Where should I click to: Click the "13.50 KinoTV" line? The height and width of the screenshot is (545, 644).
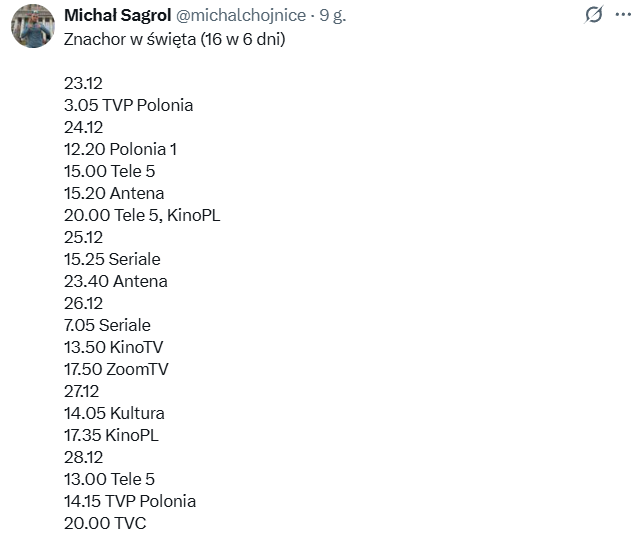tap(113, 347)
